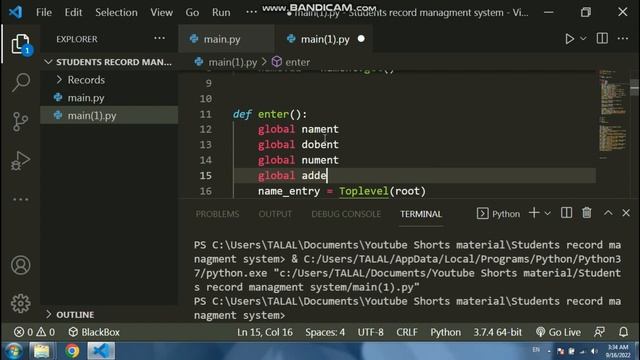Open the Manage gear icon
Screen dimensions: 640x360
tap(20, 303)
